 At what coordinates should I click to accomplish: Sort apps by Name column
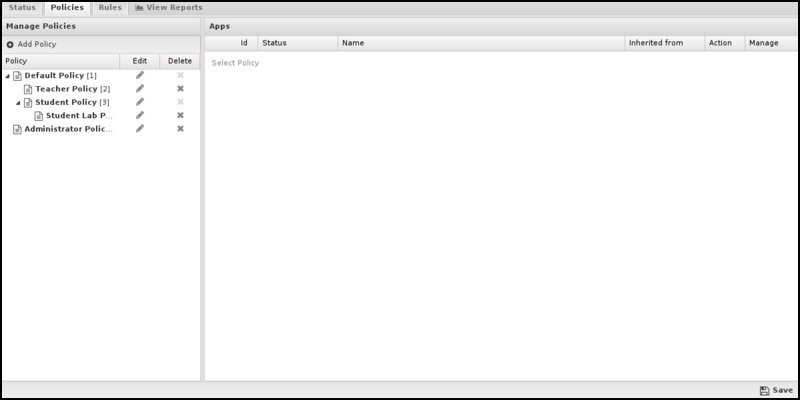482,43
